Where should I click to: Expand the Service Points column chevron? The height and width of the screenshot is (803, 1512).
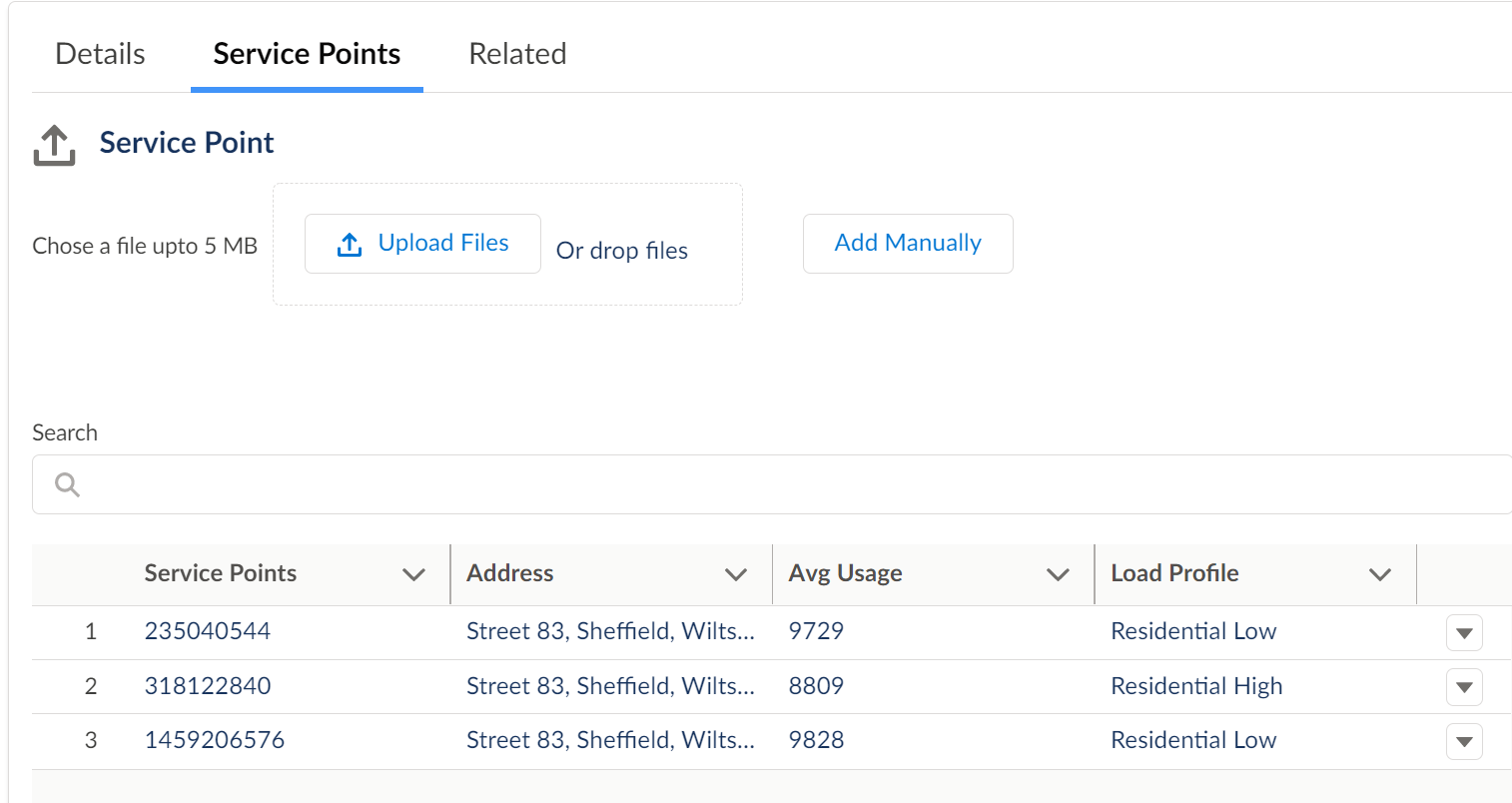(x=413, y=574)
